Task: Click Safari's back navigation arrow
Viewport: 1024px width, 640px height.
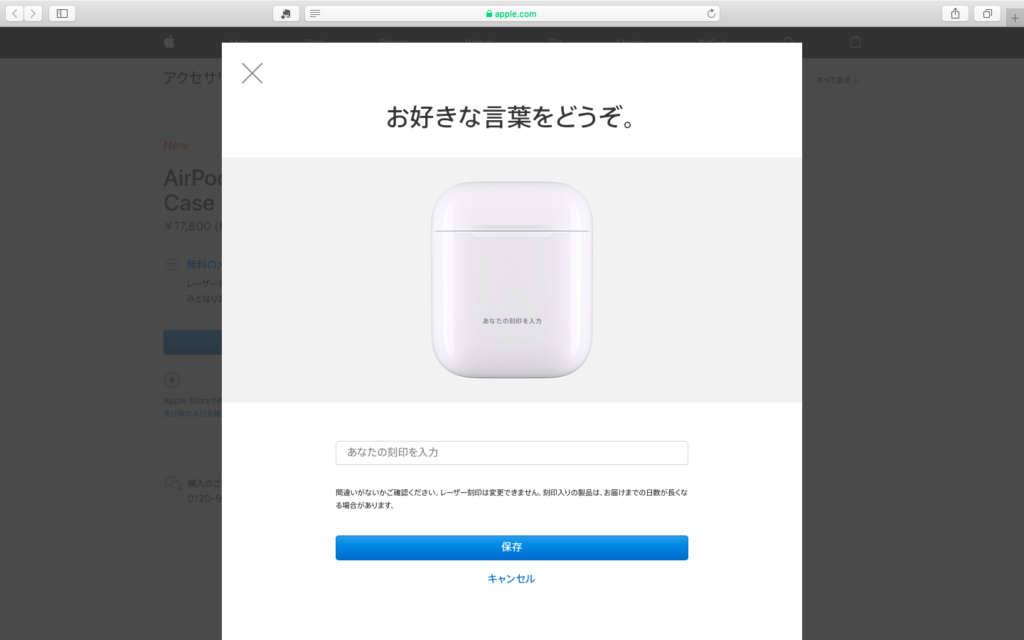Action: click(15, 13)
